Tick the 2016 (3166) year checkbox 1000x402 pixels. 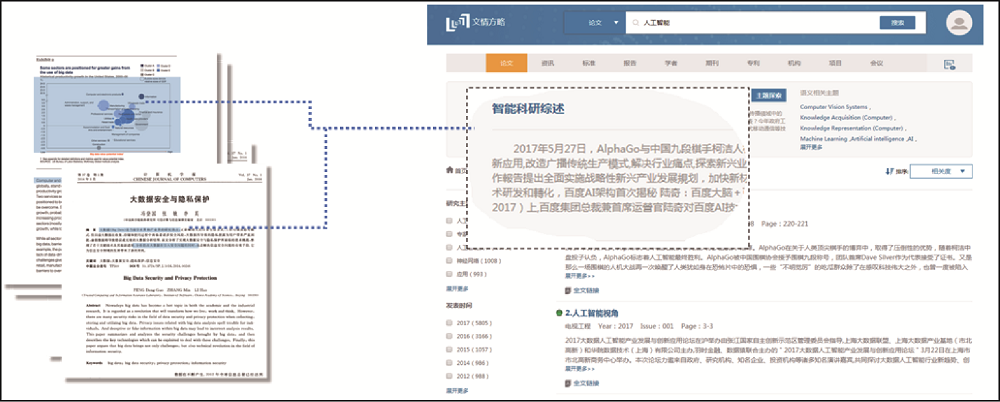(450, 336)
